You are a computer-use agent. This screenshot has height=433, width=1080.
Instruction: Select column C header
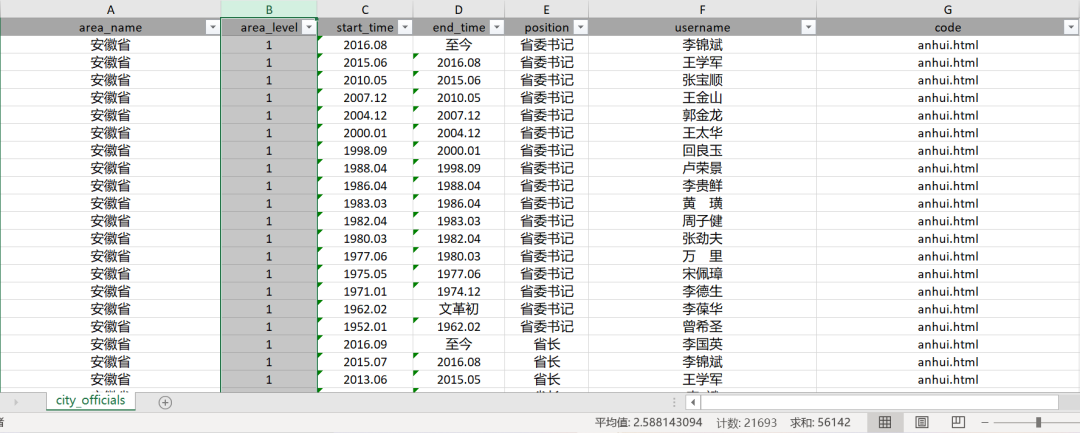tap(365, 9)
